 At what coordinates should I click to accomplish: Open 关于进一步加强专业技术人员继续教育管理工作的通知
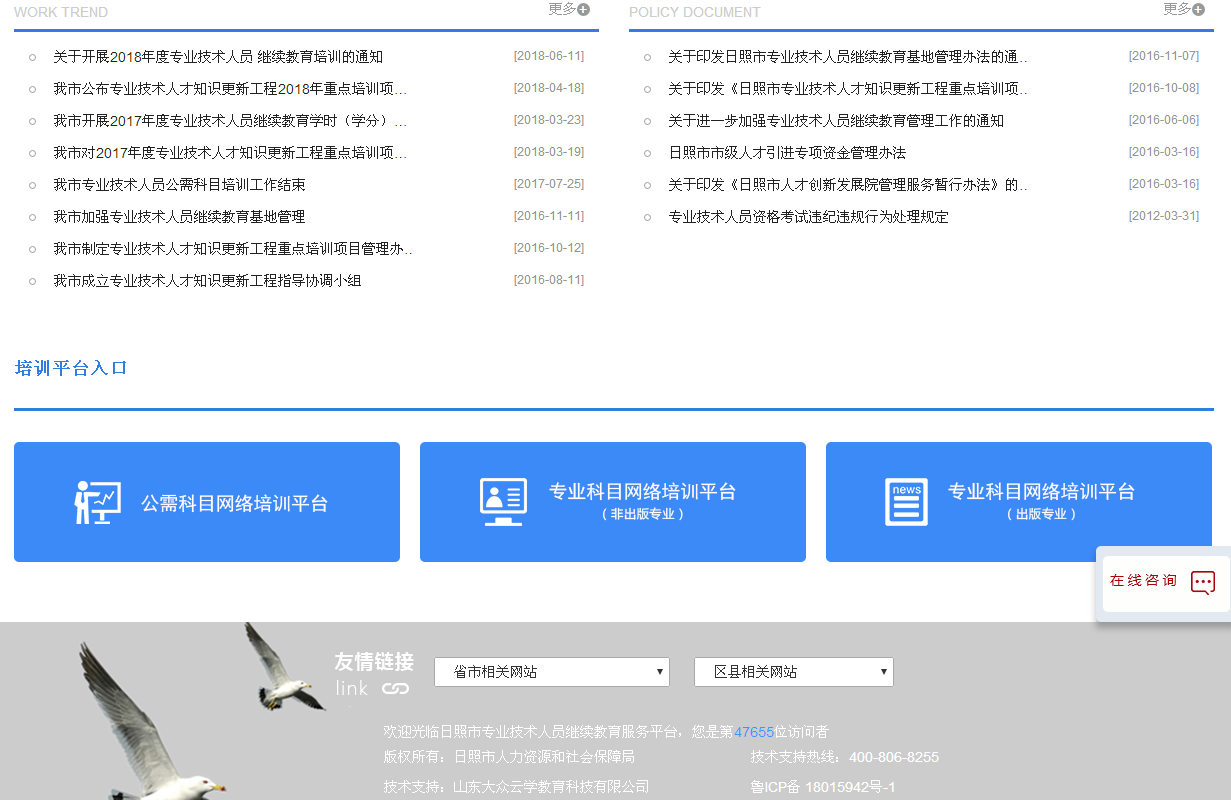[836, 121]
